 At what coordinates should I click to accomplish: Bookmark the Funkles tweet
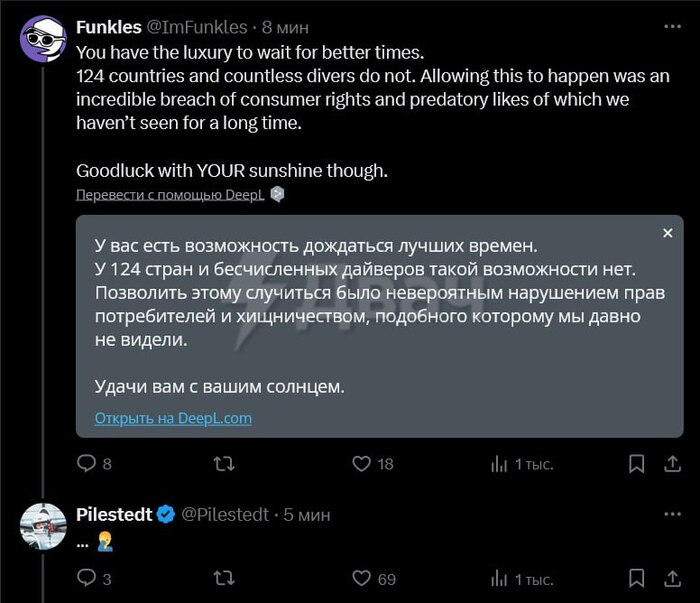[636, 464]
